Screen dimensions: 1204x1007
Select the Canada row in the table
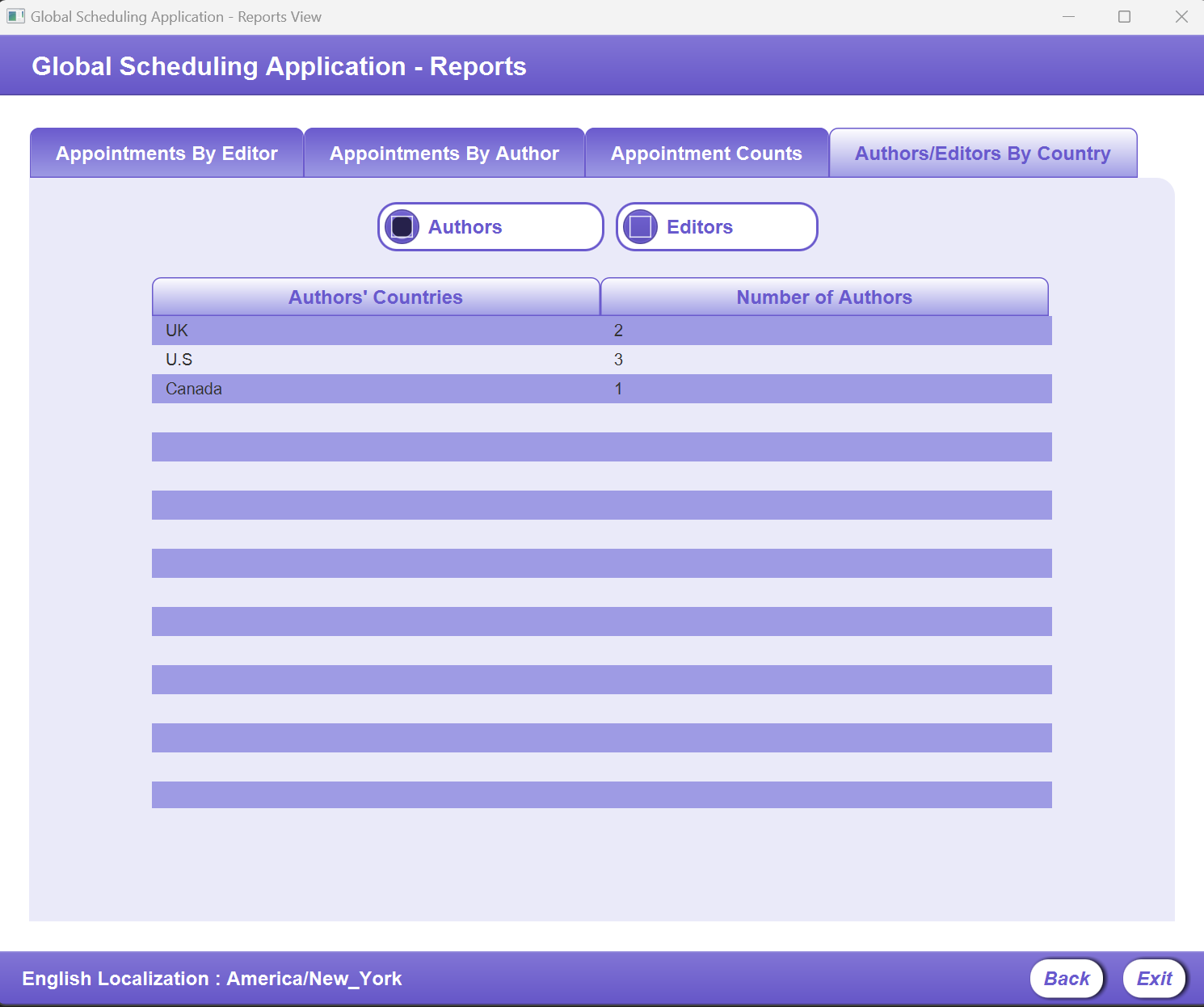pyautogui.click(x=323, y=389)
